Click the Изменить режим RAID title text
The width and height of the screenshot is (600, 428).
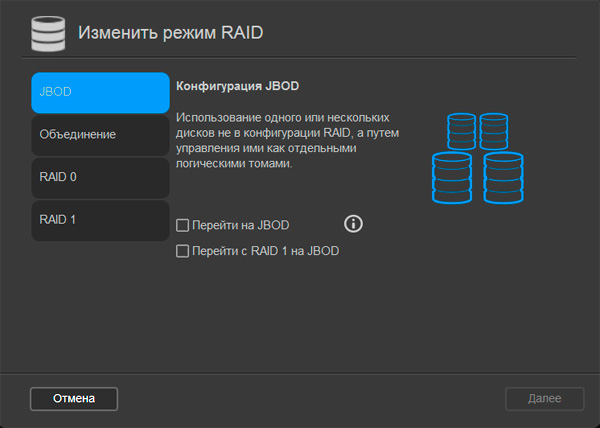click(x=170, y=34)
